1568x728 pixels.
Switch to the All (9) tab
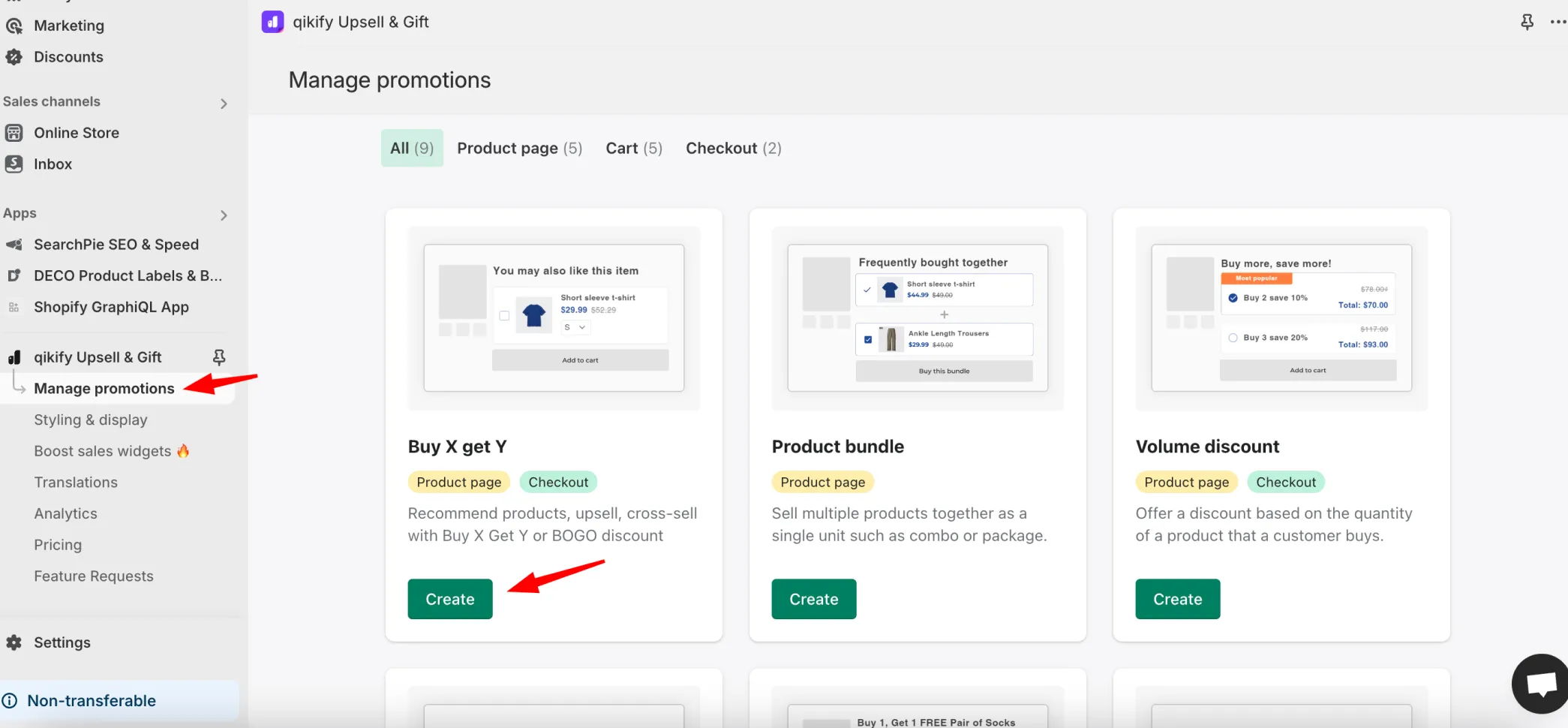coord(412,148)
